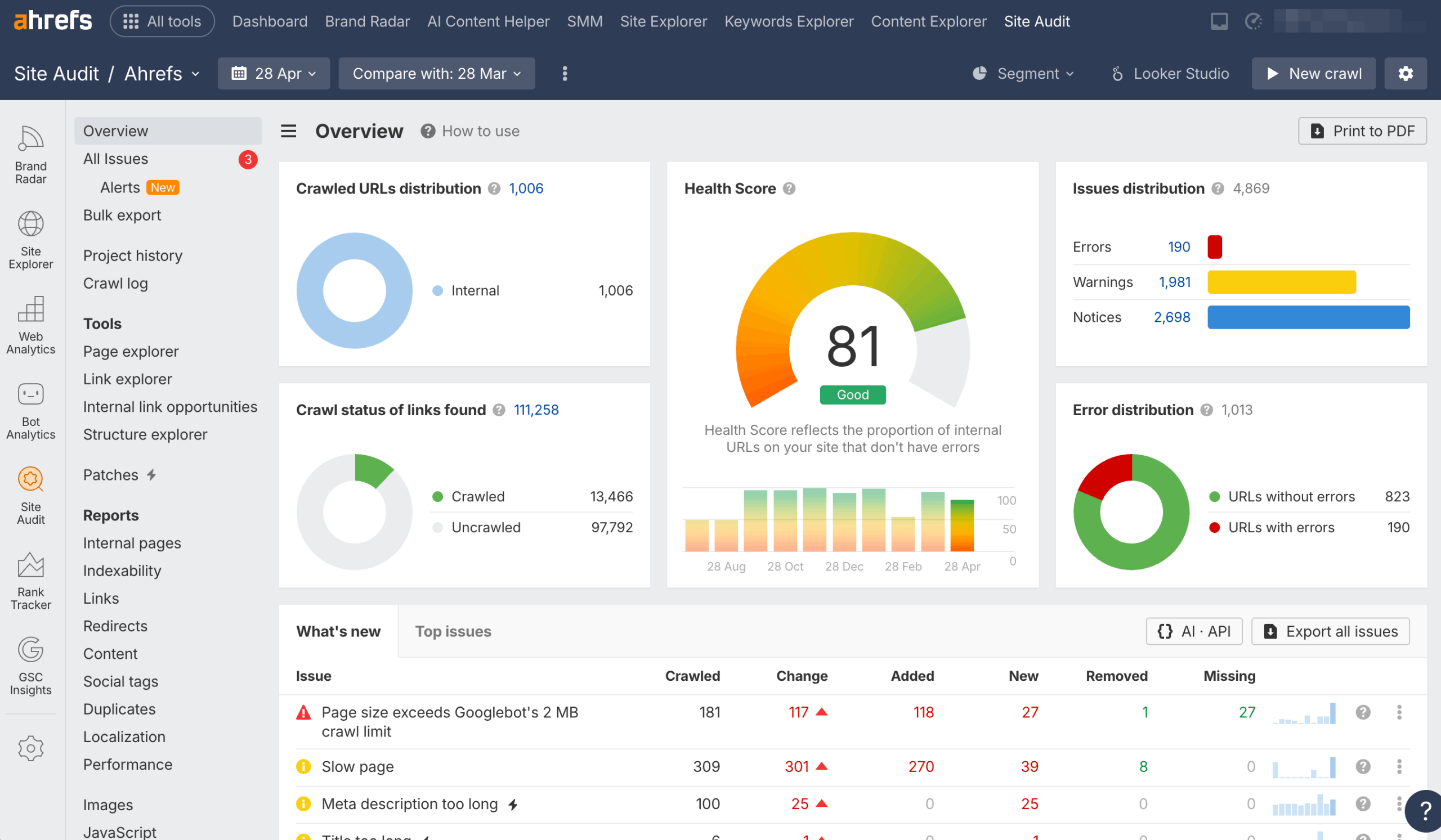Open Rank Tracker sidebar icon
This screenshot has height=840, width=1441.
click(x=31, y=581)
